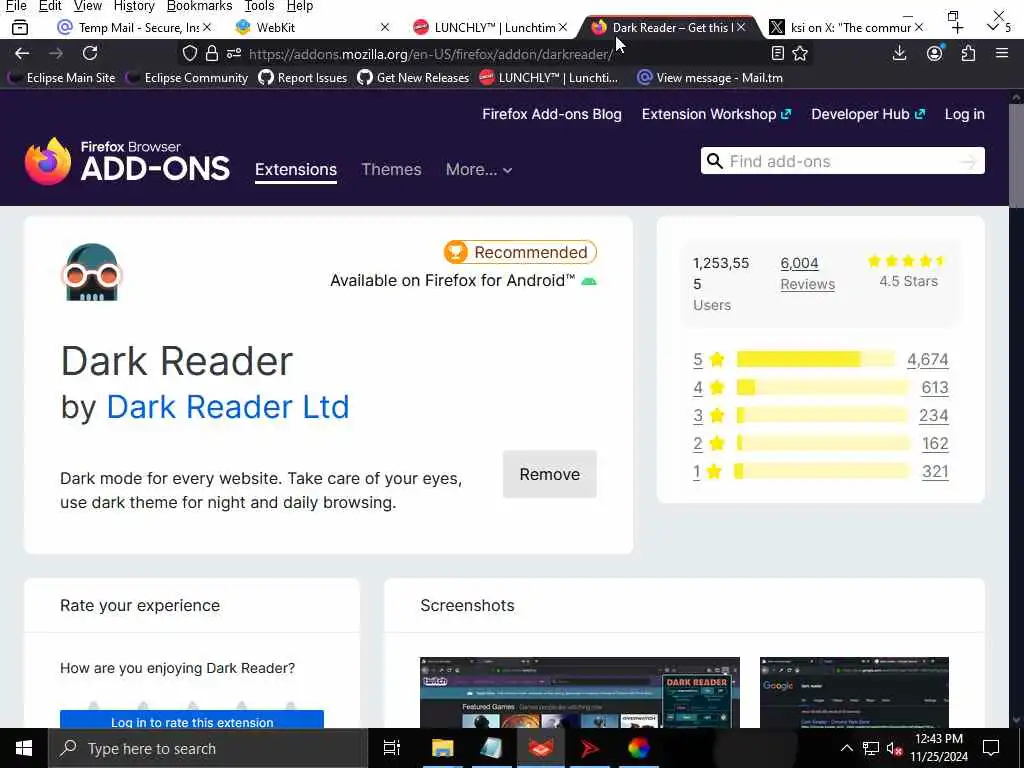Open the Get New Releases bookmark

point(413,78)
